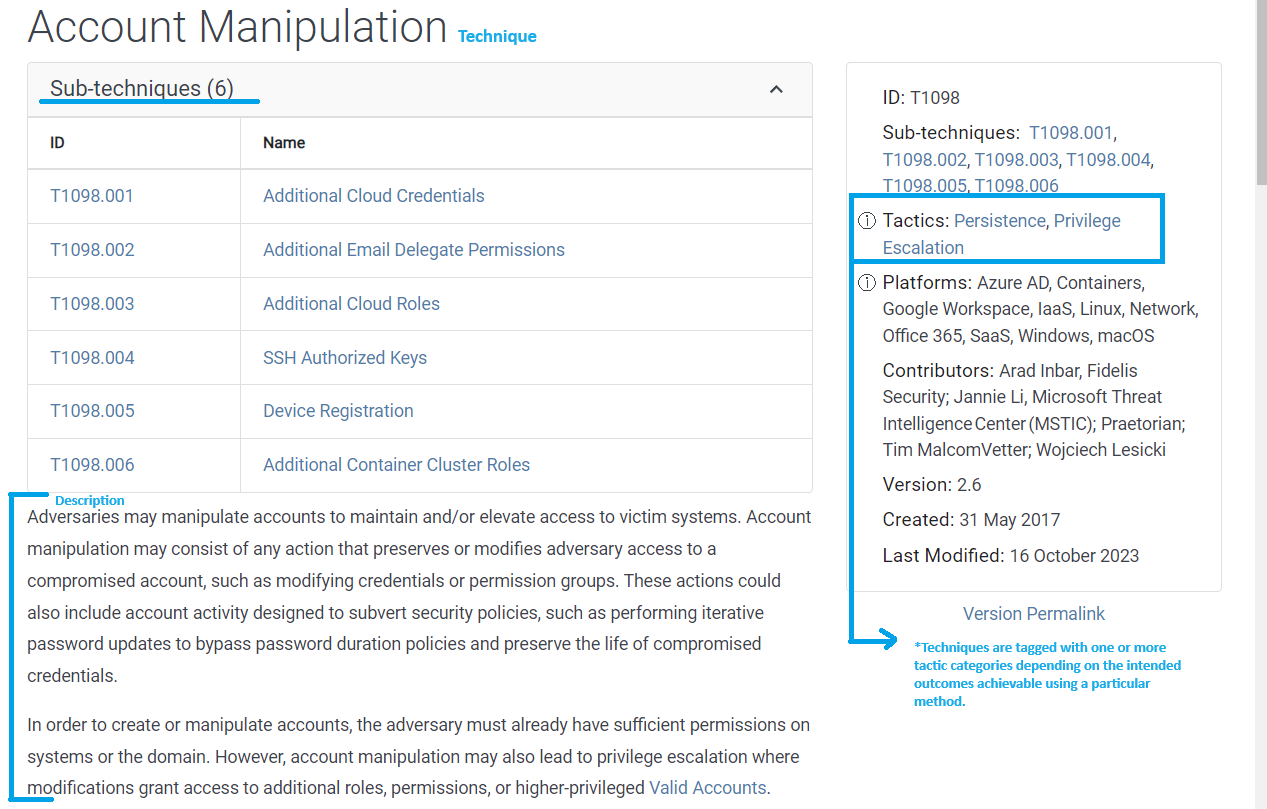Open sidebar sub-technique link T1098.005
Screen dimensions: 1267x809
tap(924, 186)
